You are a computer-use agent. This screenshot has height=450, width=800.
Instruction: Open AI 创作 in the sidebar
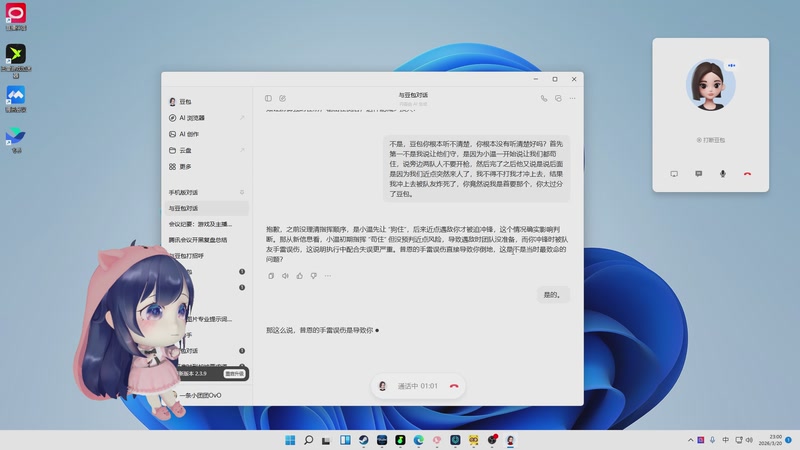(207, 134)
